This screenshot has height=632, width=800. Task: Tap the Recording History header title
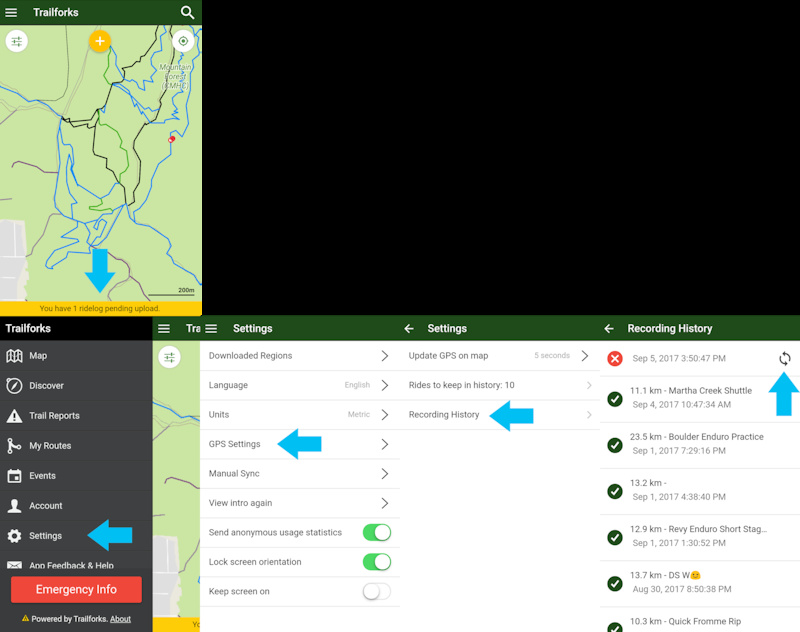[670, 328]
